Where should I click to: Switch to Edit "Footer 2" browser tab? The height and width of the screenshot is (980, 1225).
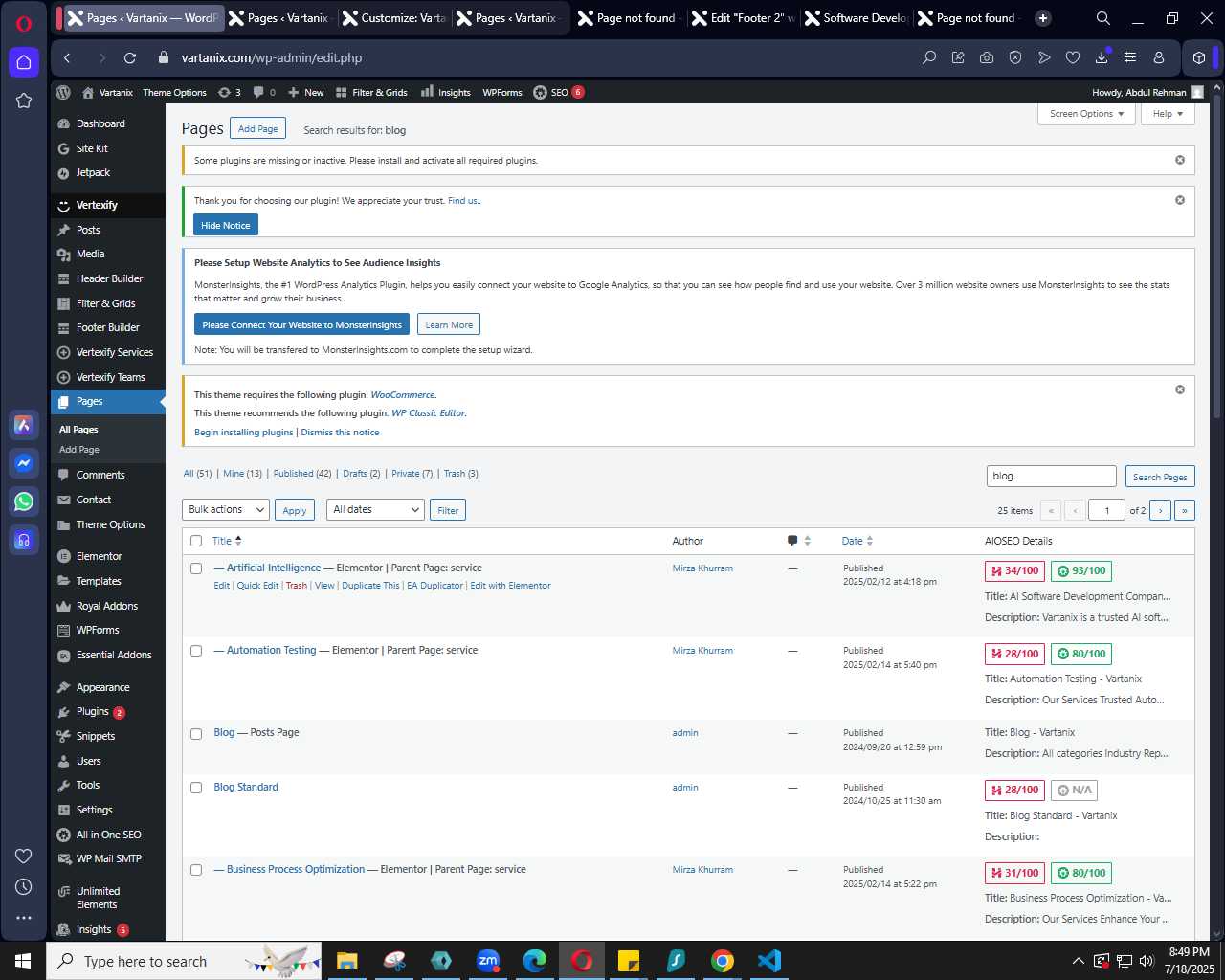coord(744,18)
